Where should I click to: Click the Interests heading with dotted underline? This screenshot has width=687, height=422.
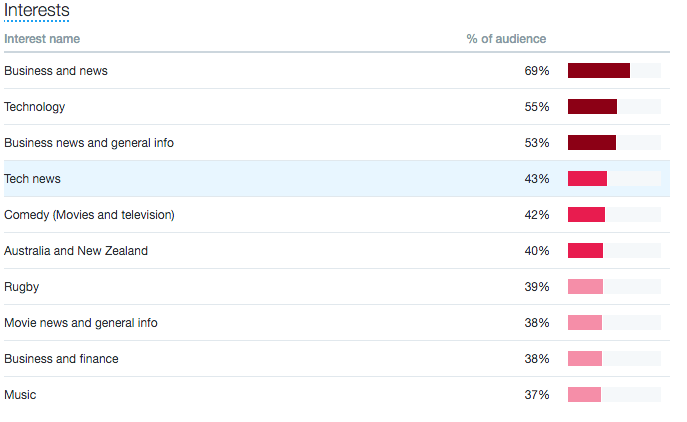37,11
